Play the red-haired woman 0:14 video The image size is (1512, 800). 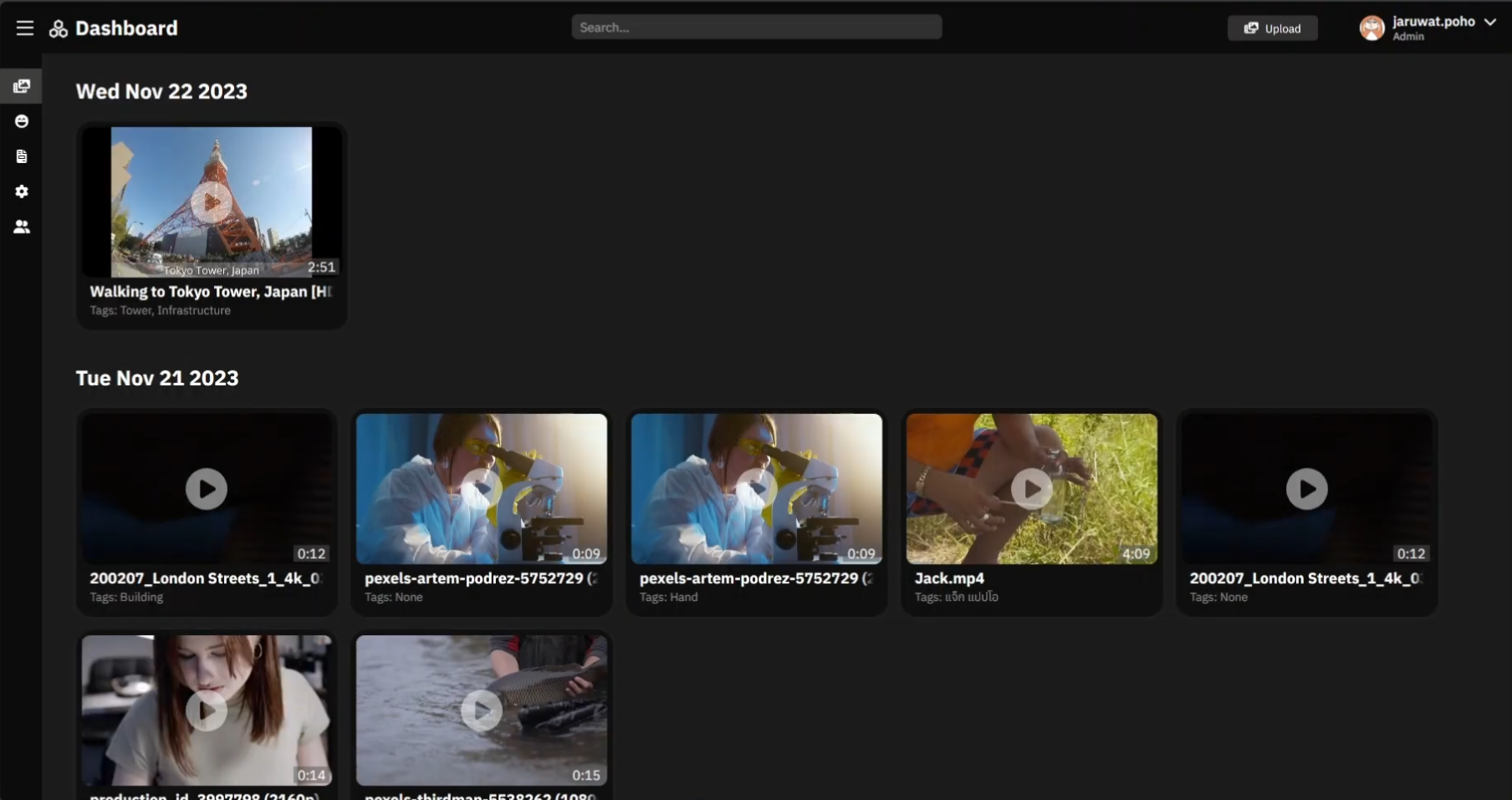[207, 711]
